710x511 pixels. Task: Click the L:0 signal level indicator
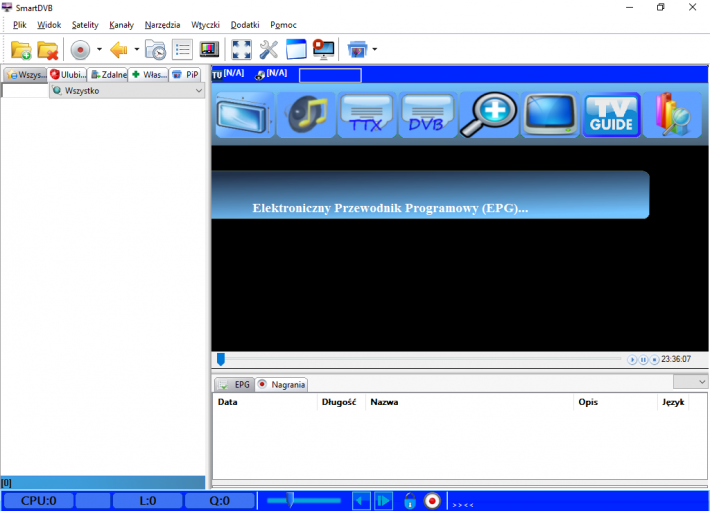148,501
